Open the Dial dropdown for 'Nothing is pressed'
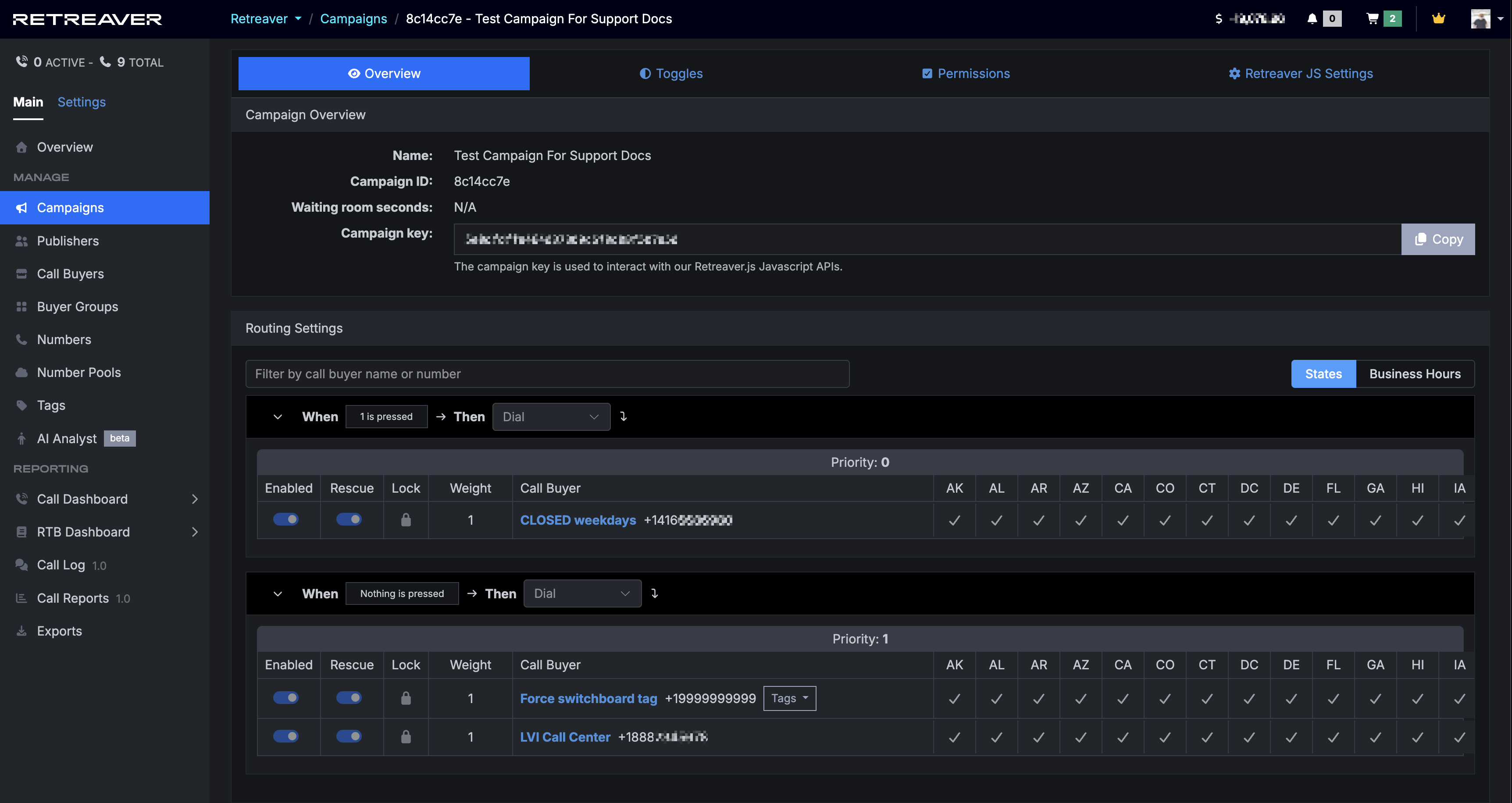Screen dimensions: 1512x803 tap(582, 593)
